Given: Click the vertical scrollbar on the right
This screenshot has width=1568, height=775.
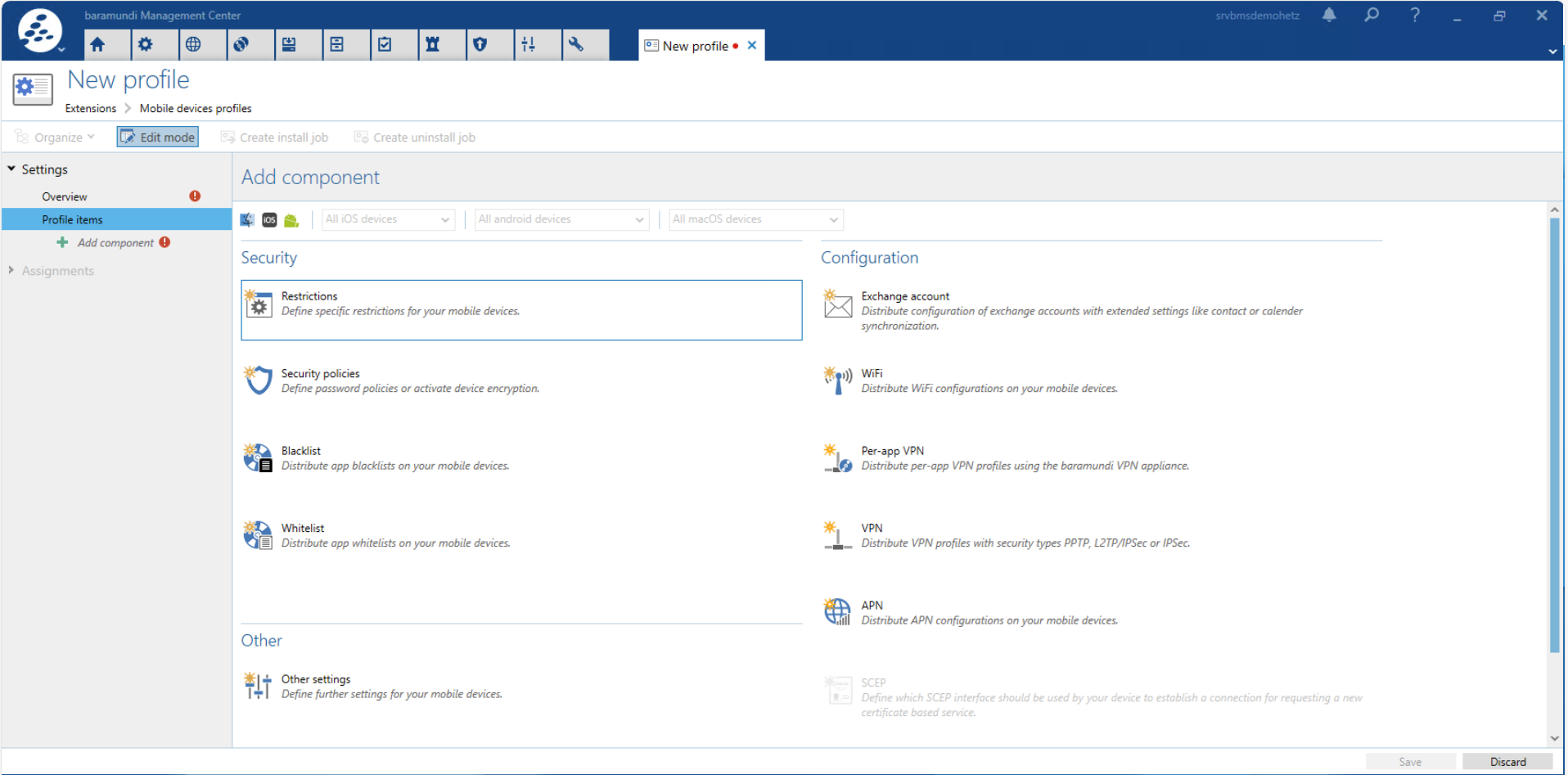Looking at the screenshot, I should [x=1554, y=434].
